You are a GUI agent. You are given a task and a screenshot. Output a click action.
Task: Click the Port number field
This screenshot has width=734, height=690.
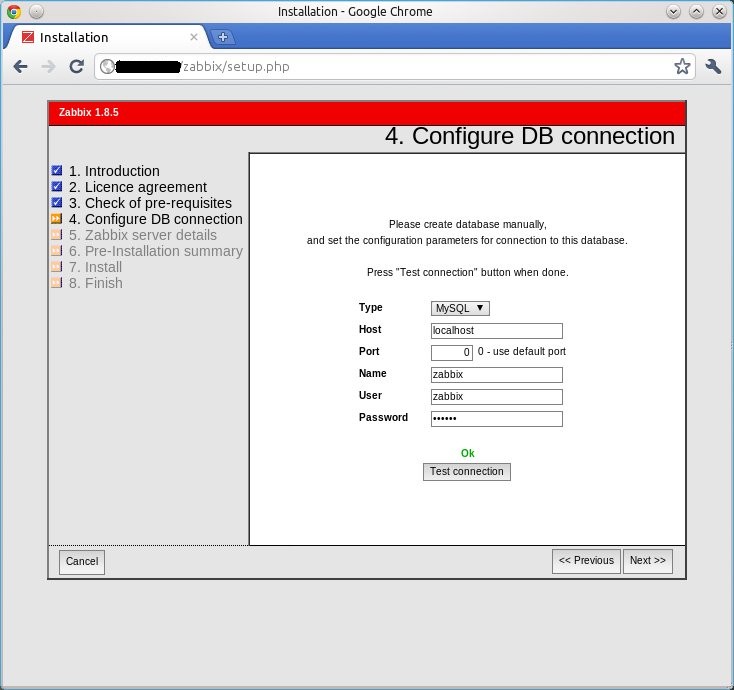pyautogui.click(x=452, y=352)
